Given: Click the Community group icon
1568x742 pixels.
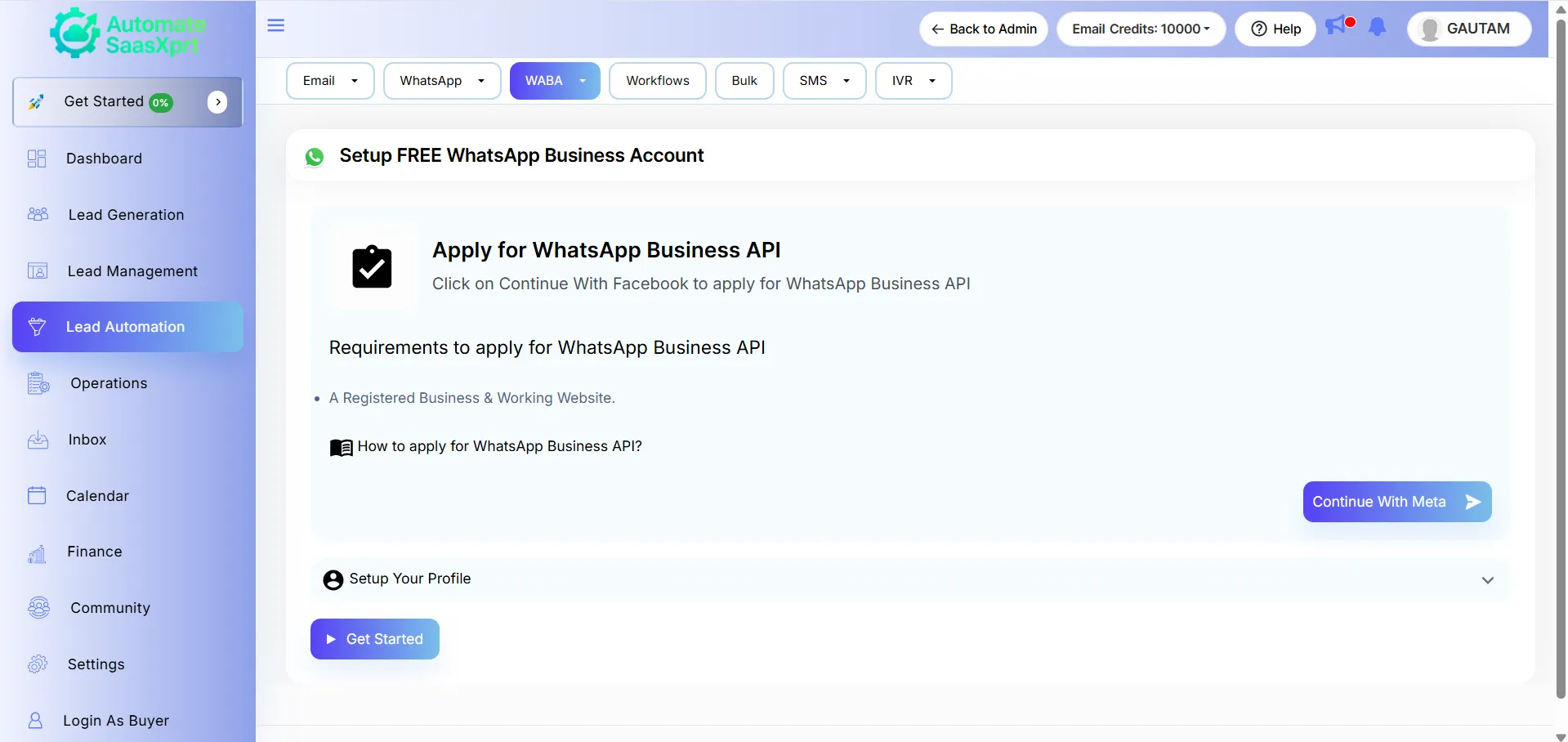Looking at the screenshot, I should pyautogui.click(x=38, y=608).
